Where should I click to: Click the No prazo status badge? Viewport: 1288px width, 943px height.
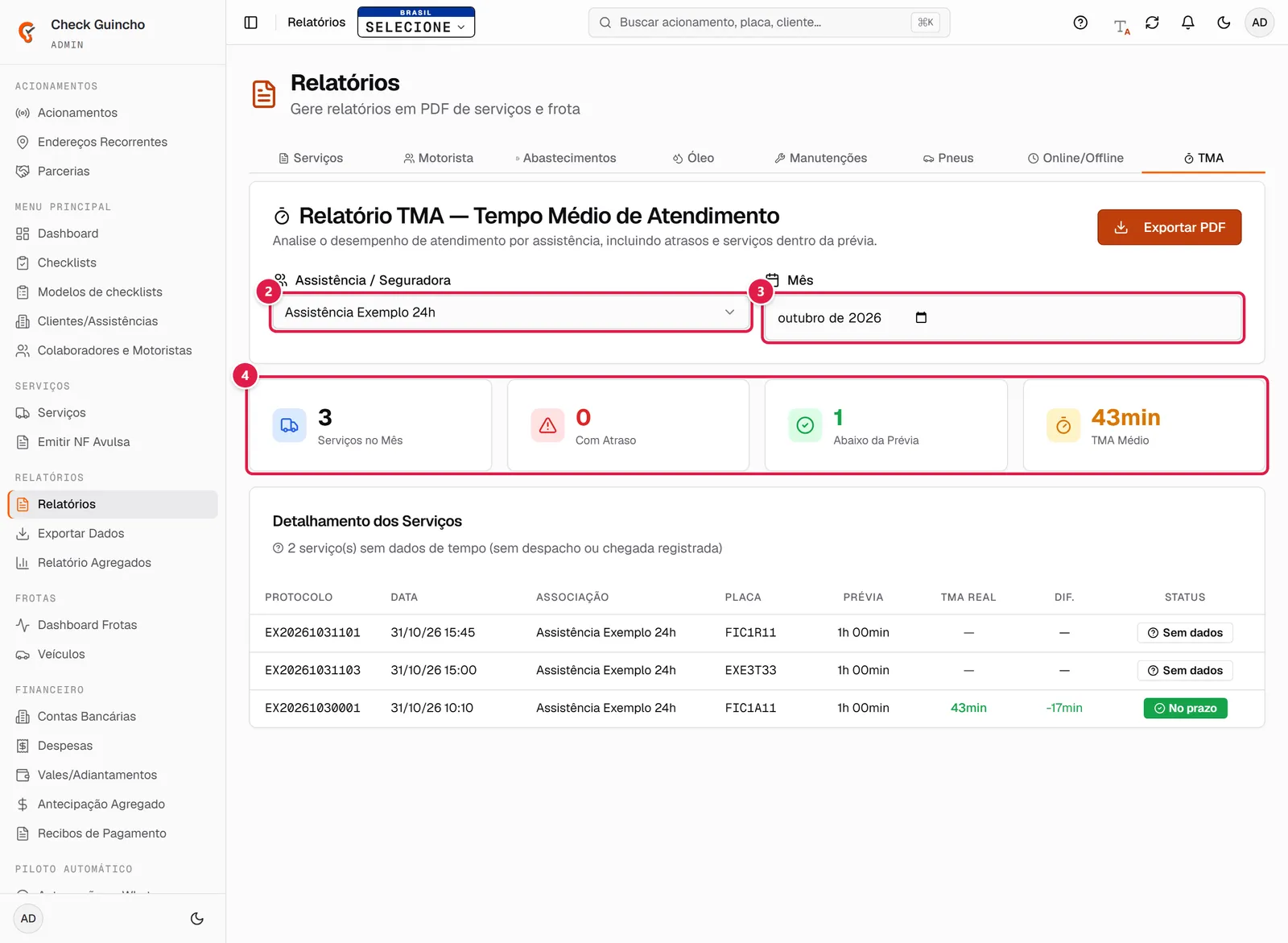pos(1185,709)
